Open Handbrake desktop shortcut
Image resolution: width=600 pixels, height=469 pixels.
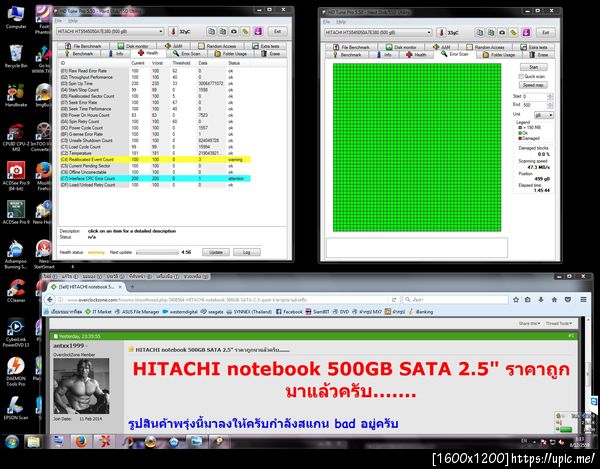[16, 95]
